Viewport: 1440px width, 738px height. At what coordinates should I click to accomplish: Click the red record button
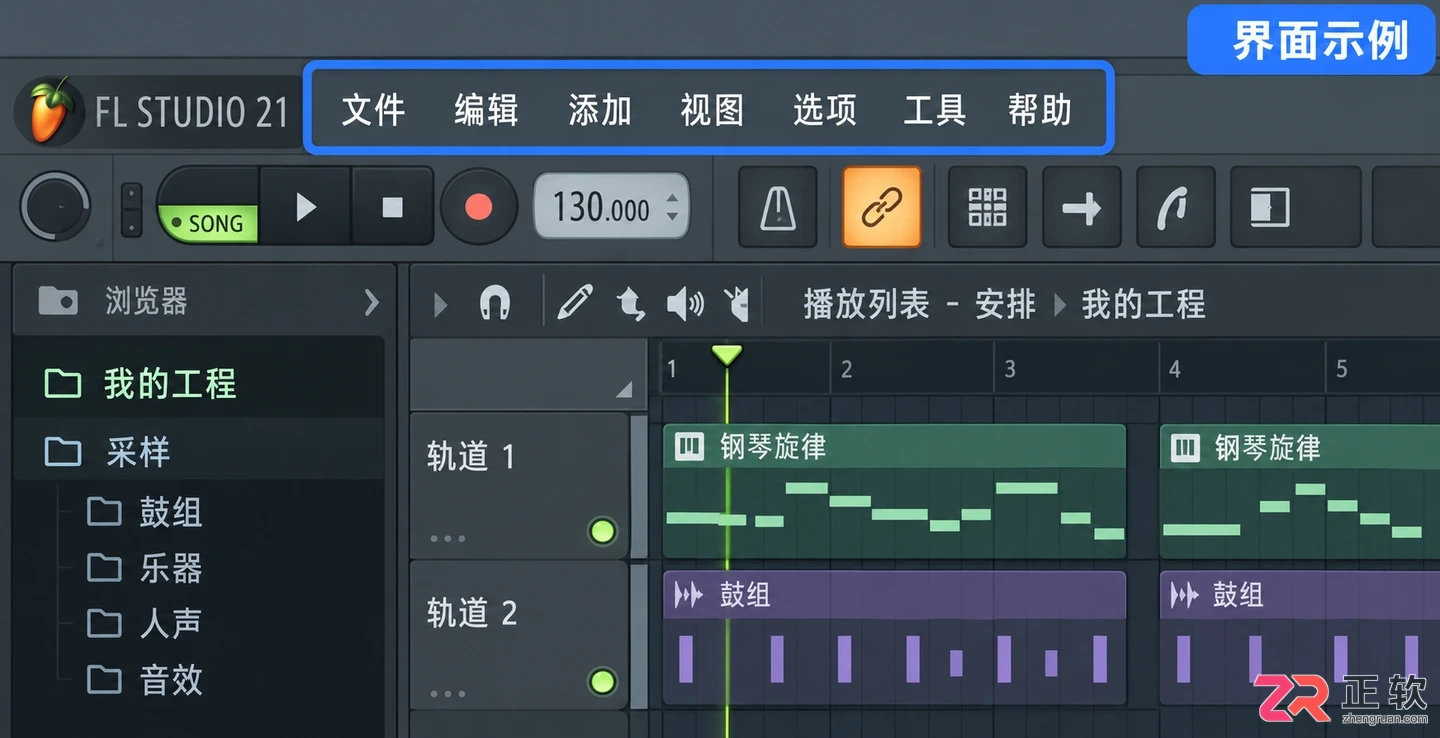coord(479,207)
